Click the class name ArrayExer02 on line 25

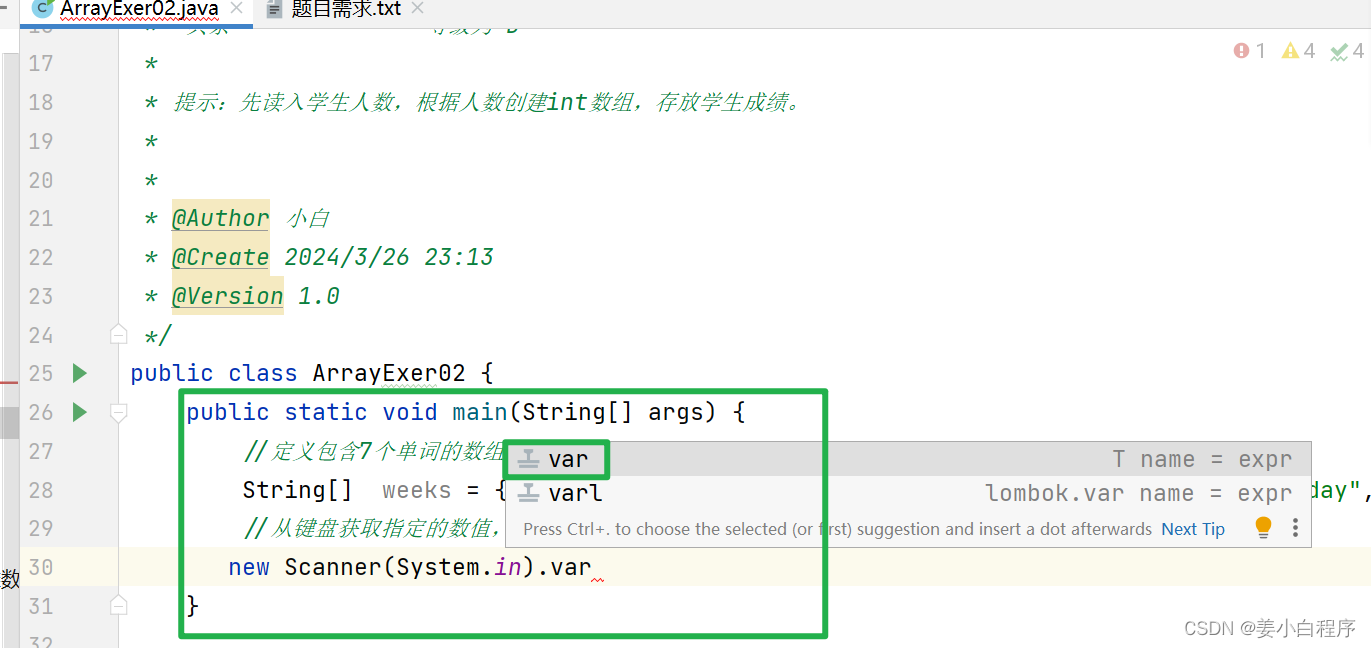coord(389,373)
